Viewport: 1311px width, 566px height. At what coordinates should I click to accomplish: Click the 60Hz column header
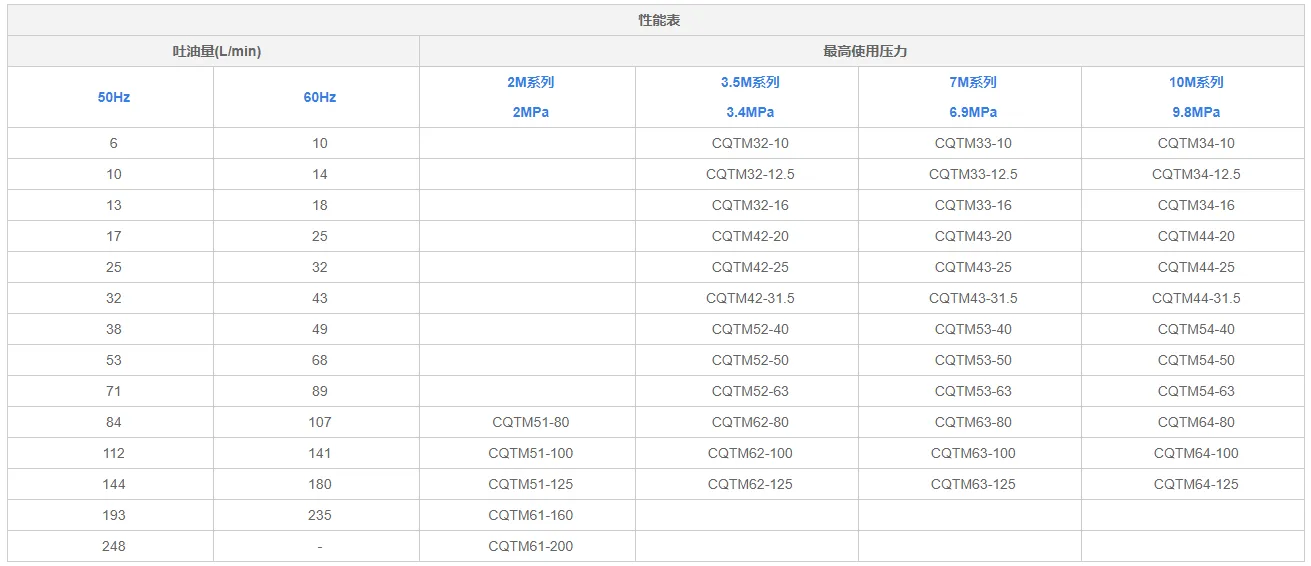click(320, 97)
